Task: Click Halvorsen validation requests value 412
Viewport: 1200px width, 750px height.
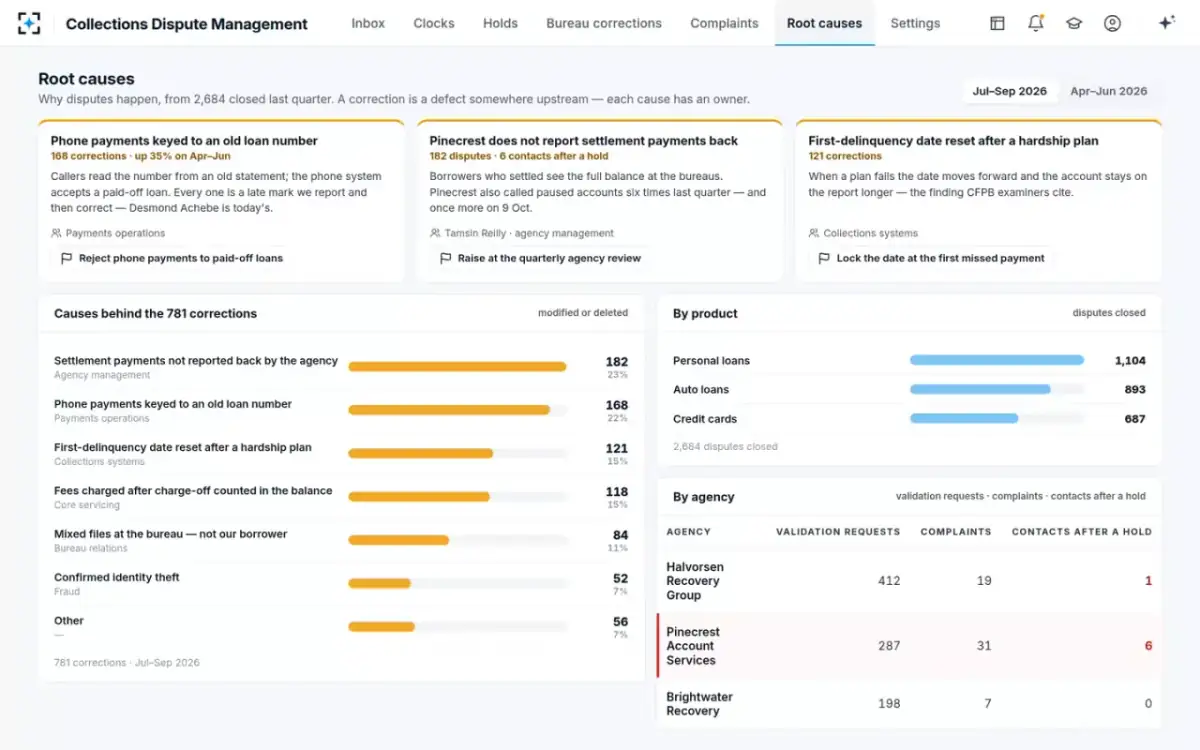Action: pos(889,581)
